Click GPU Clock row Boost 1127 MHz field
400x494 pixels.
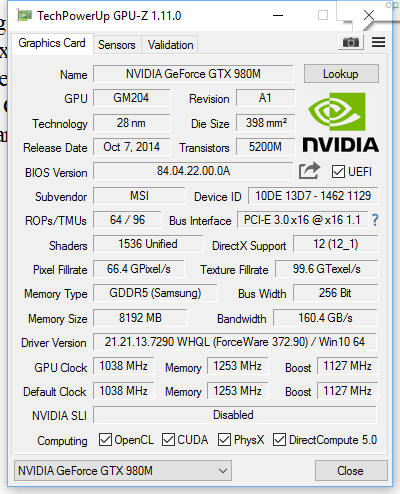coord(348,366)
